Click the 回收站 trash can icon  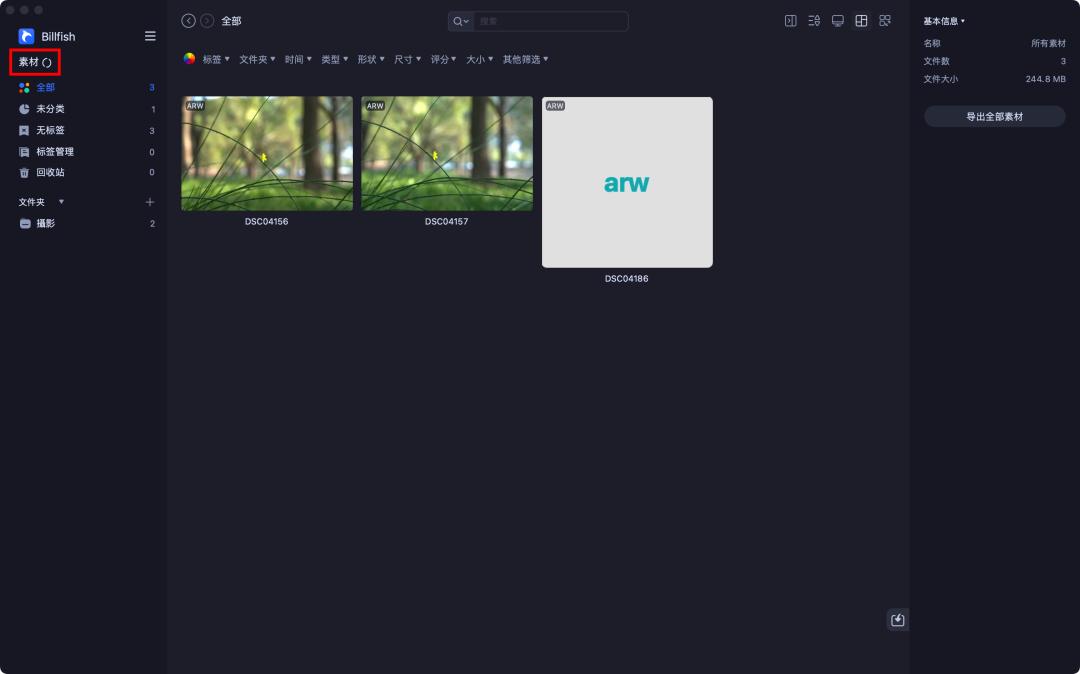point(24,173)
